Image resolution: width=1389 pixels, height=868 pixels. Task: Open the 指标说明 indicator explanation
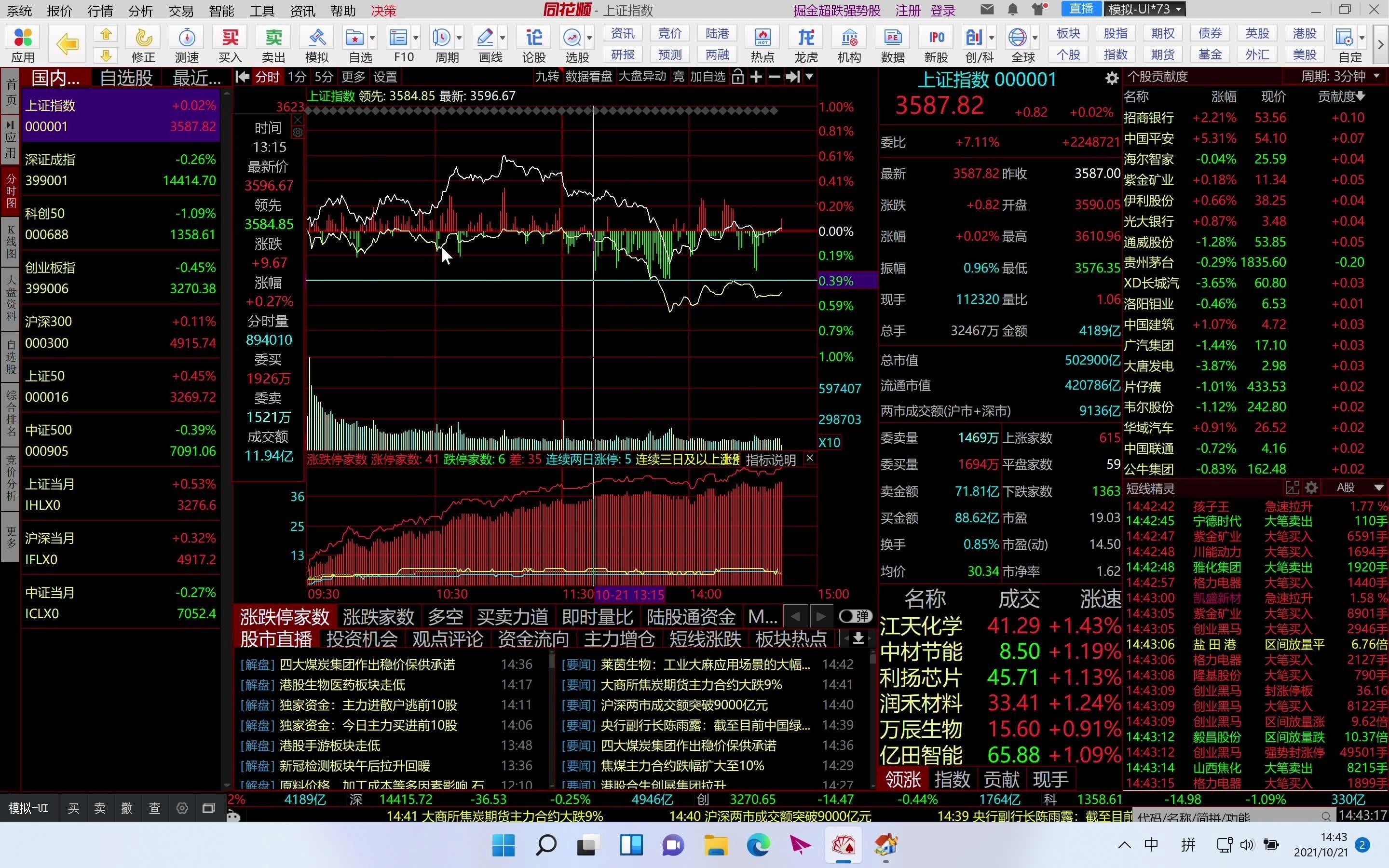(x=770, y=460)
